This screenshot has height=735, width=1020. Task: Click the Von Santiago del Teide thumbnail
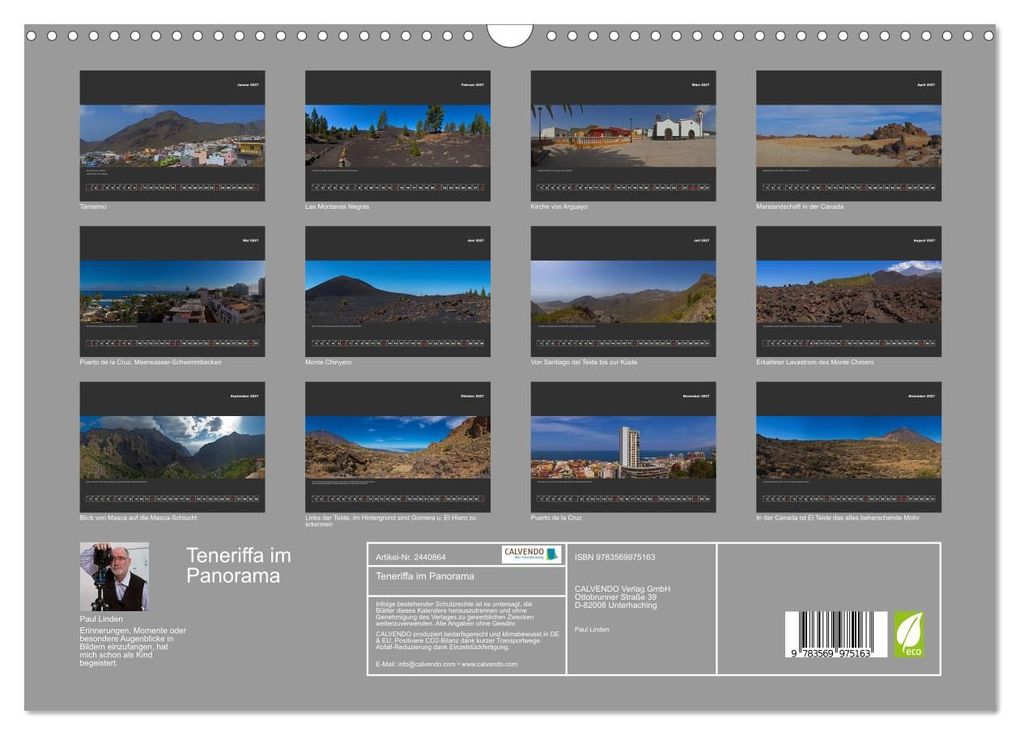623,291
